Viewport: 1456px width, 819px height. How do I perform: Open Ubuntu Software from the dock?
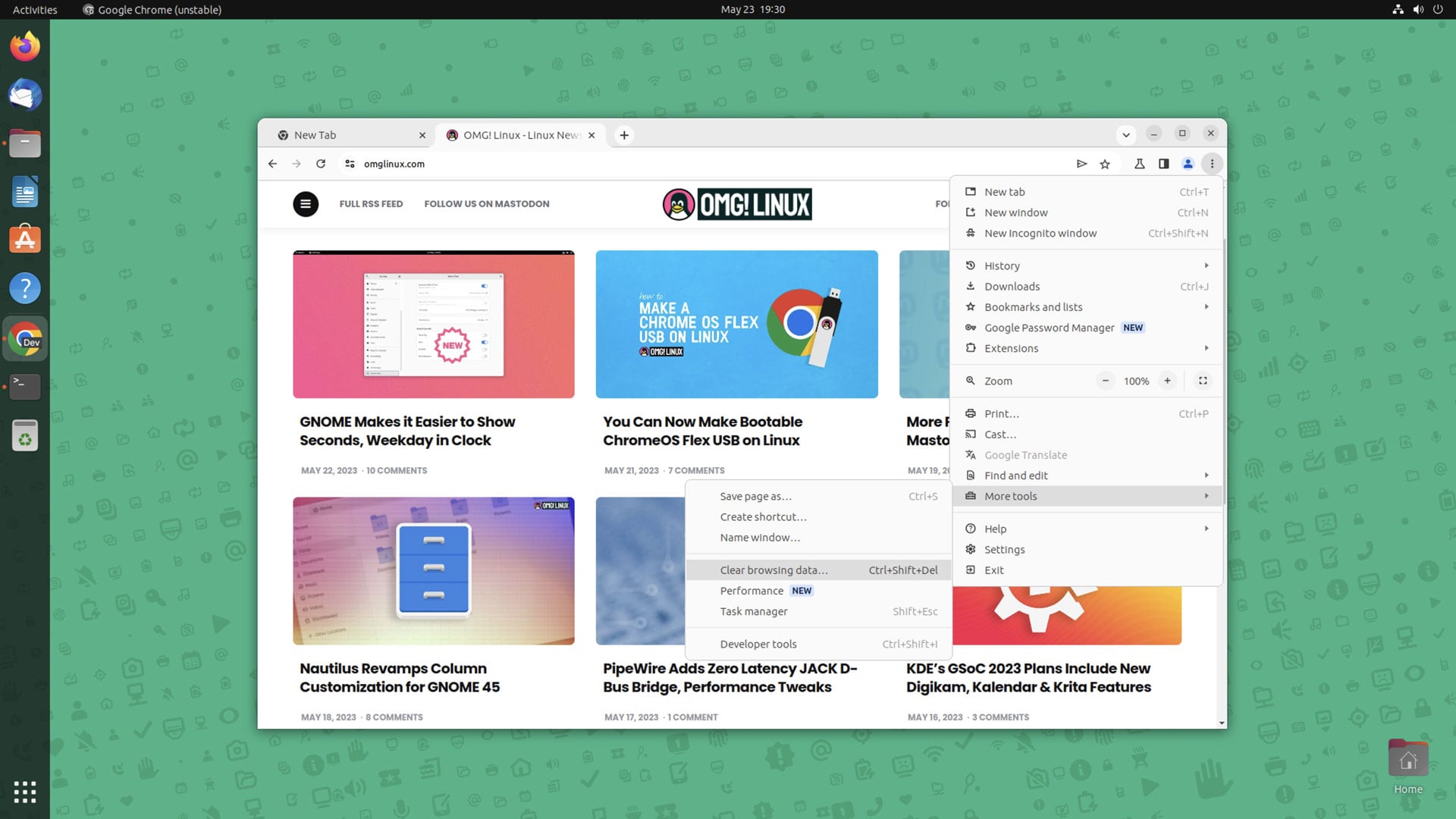tap(25, 240)
